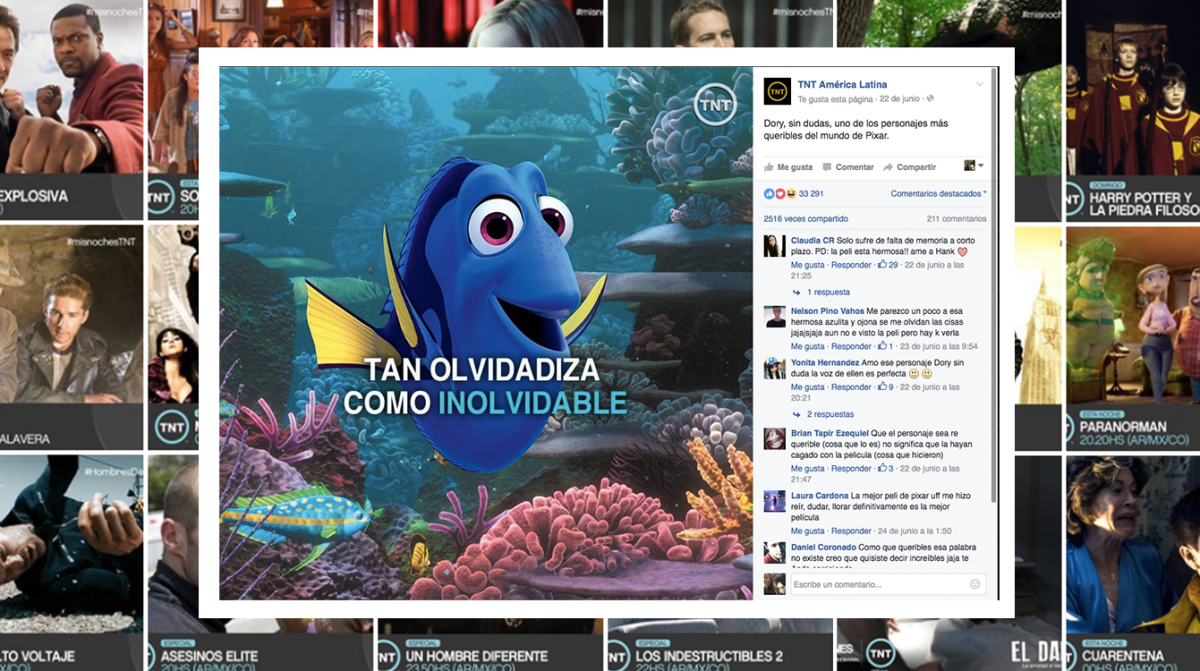Click the comments panel scrollbar
The width and height of the screenshot is (1200, 671).
[x=992, y=350]
